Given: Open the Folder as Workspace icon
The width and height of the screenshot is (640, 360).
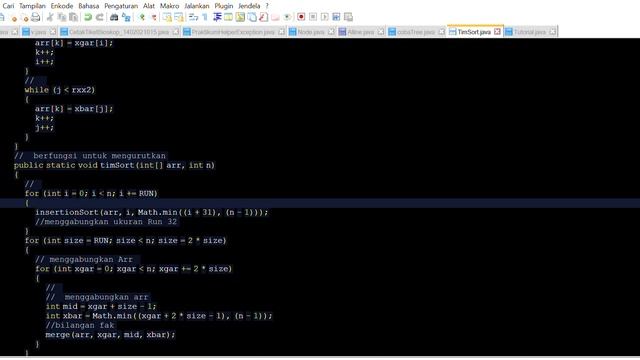Looking at the screenshot, I should point(276,17).
